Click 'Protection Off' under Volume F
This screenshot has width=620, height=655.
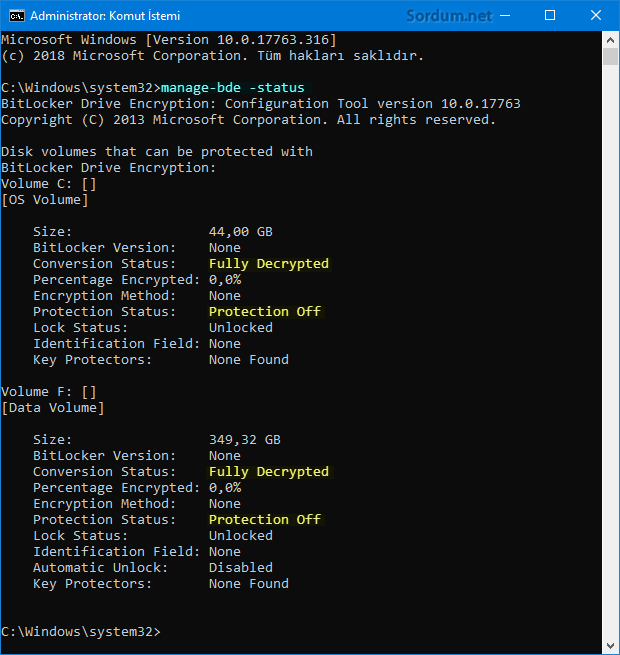(265, 520)
